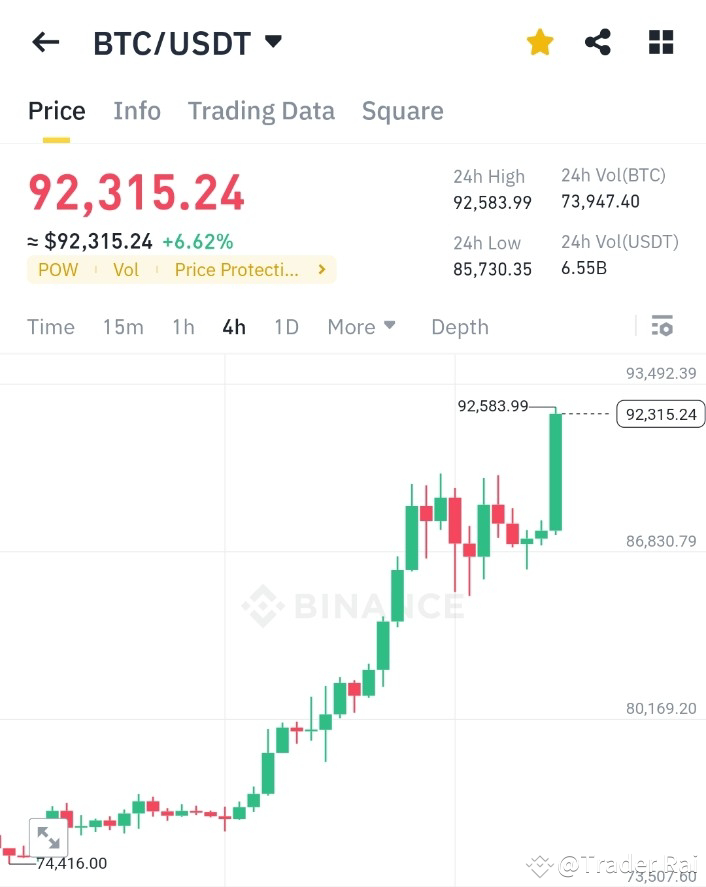Open the Info tab
This screenshot has height=887, width=706.
point(137,110)
